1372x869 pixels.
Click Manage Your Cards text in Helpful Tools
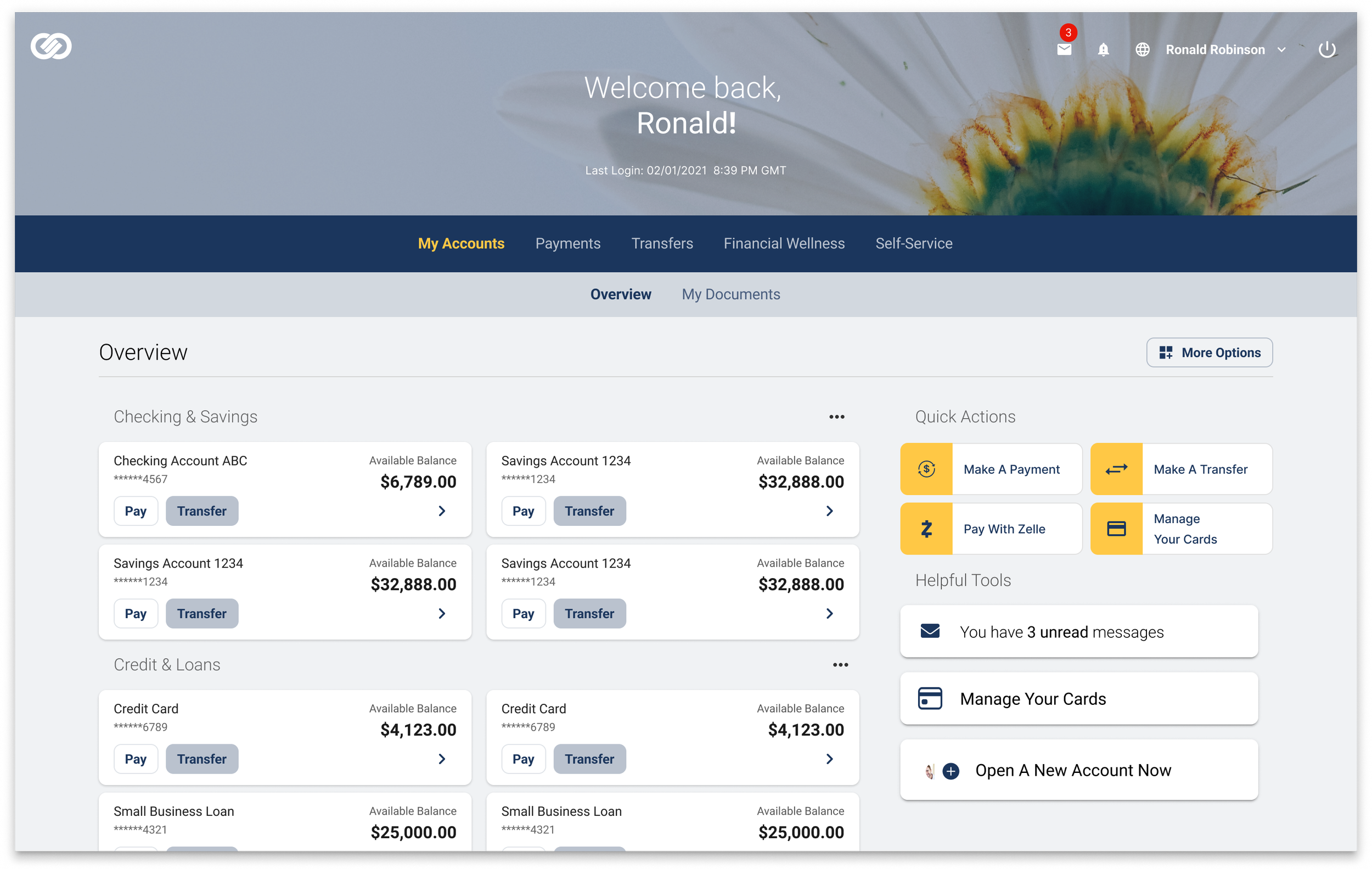[1032, 699]
